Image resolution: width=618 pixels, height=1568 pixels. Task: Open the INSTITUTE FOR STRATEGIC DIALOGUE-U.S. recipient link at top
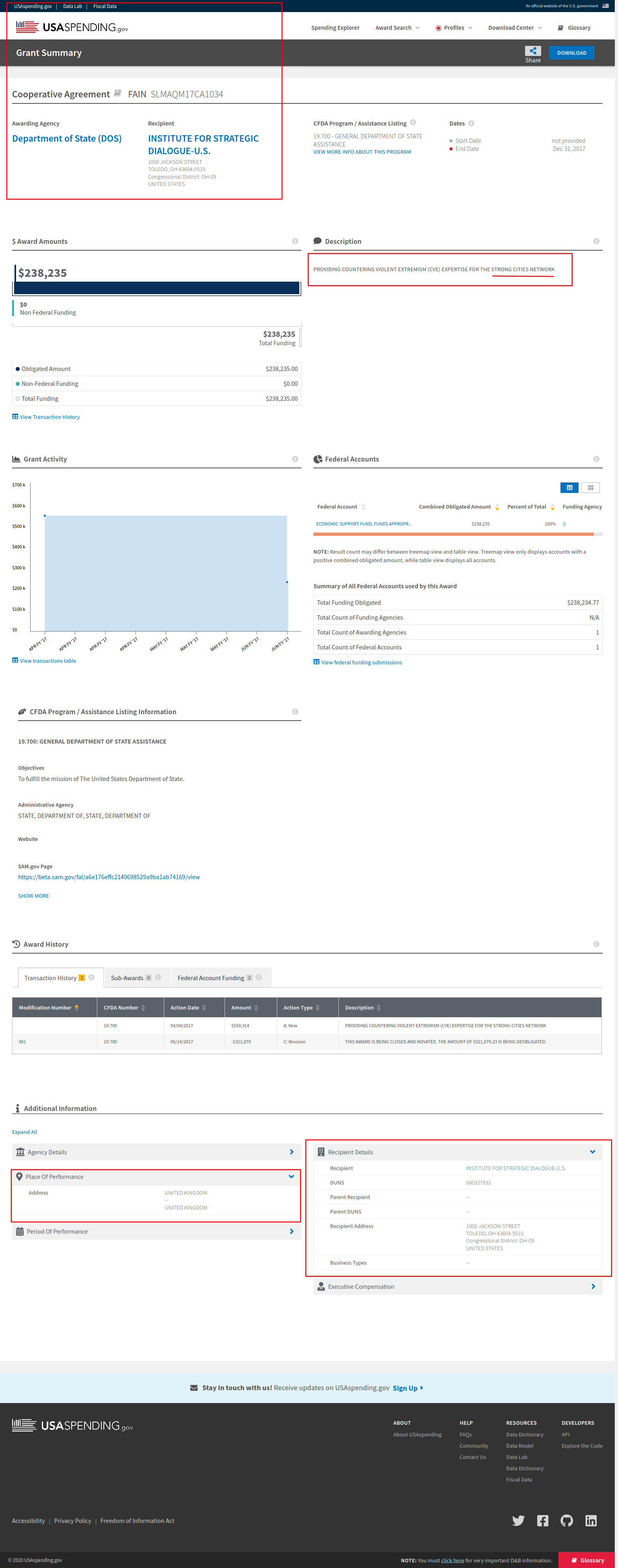tap(203, 145)
